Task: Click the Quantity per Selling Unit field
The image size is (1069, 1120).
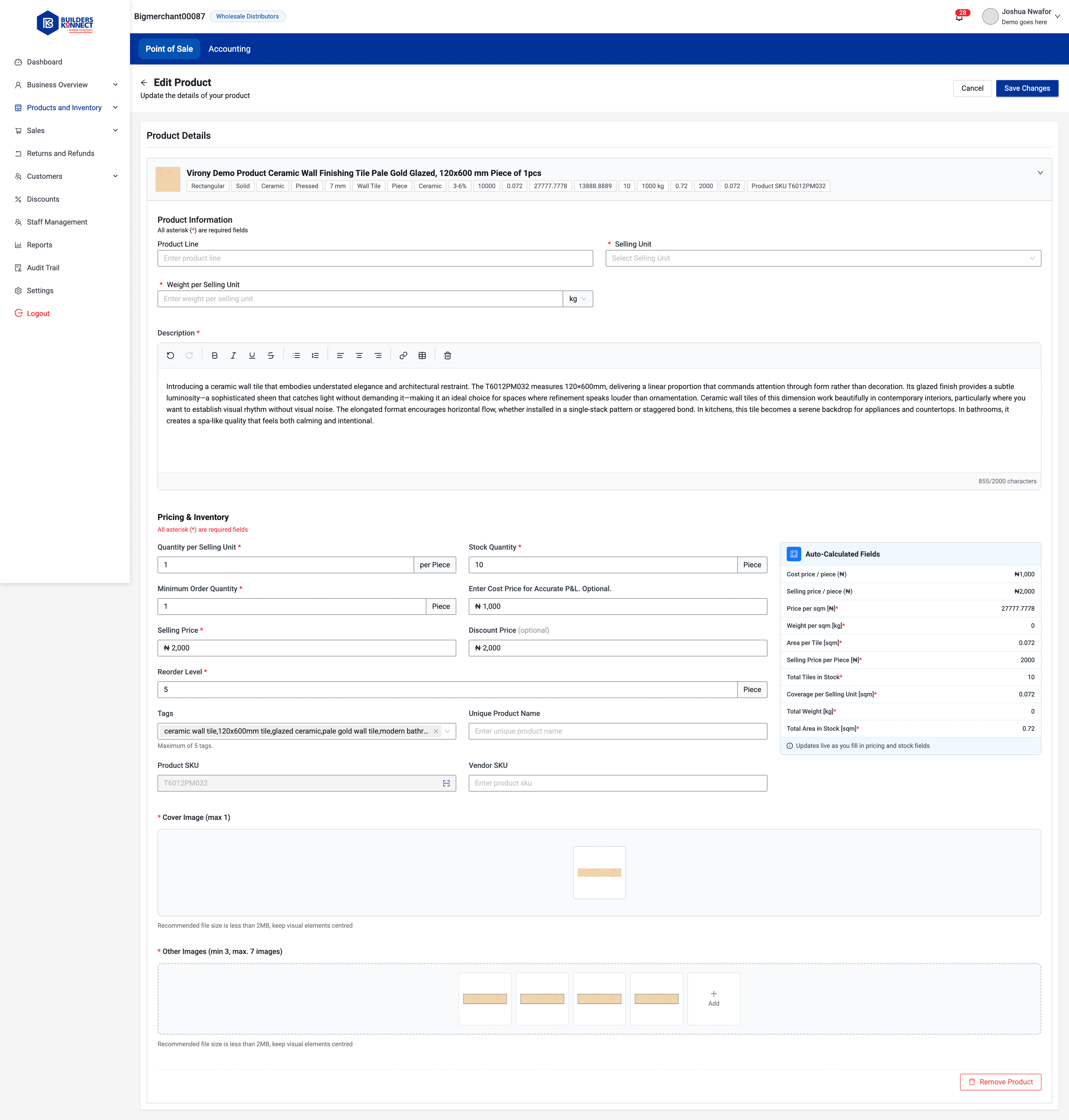Action: 286,565
